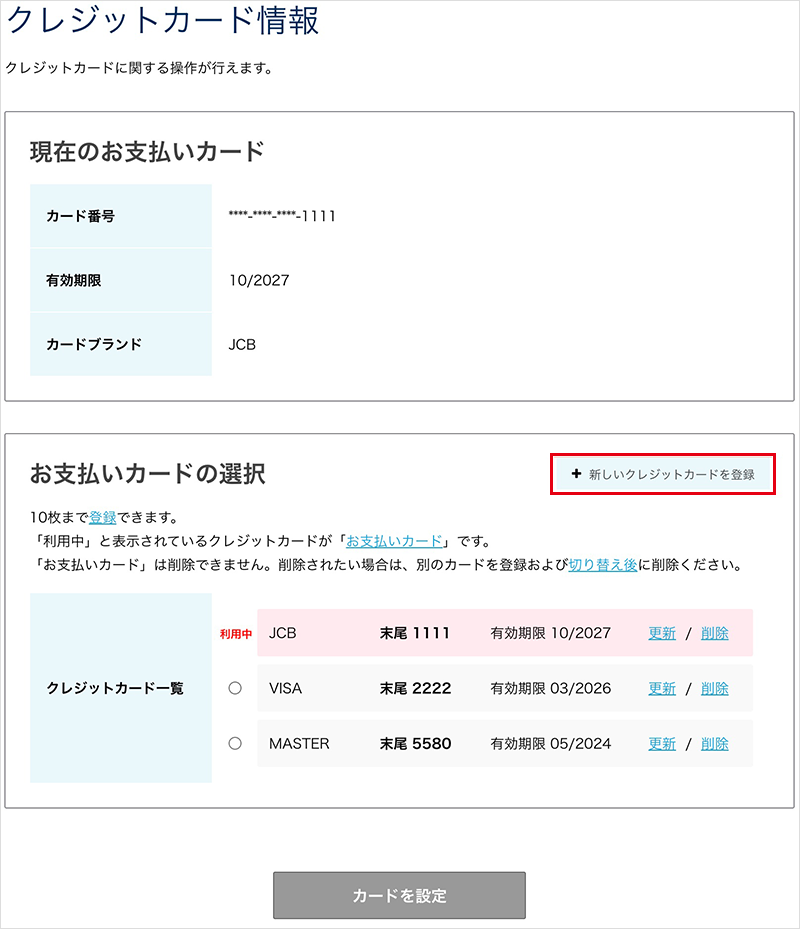The height and width of the screenshot is (929, 800).
Task: Click 削除 for the JCB card ending 1111
Action: (714, 633)
